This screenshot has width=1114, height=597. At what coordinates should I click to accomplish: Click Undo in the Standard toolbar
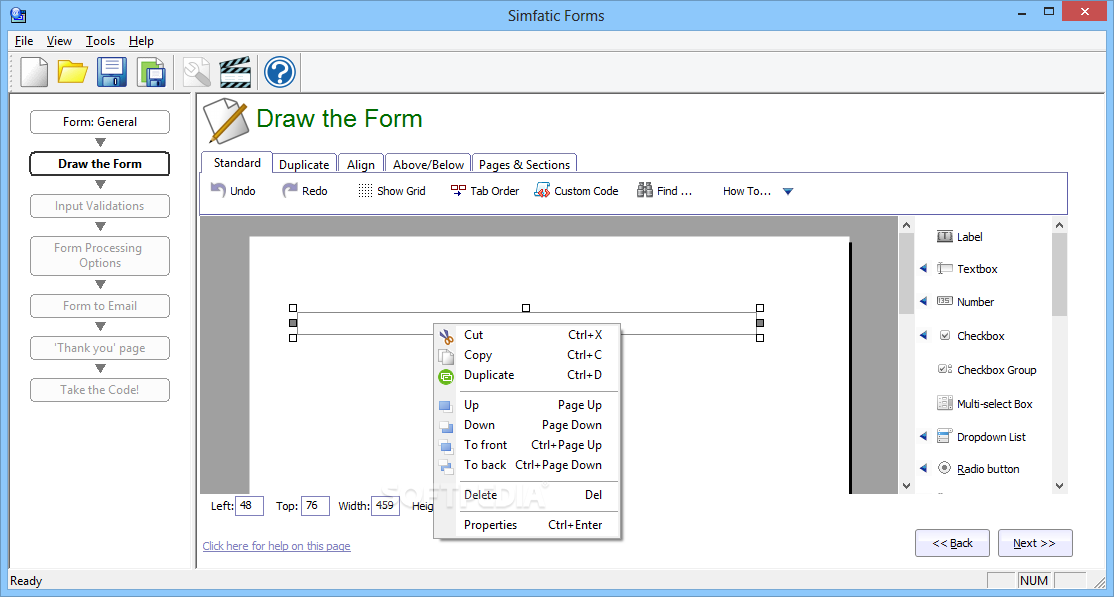[233, 190]
